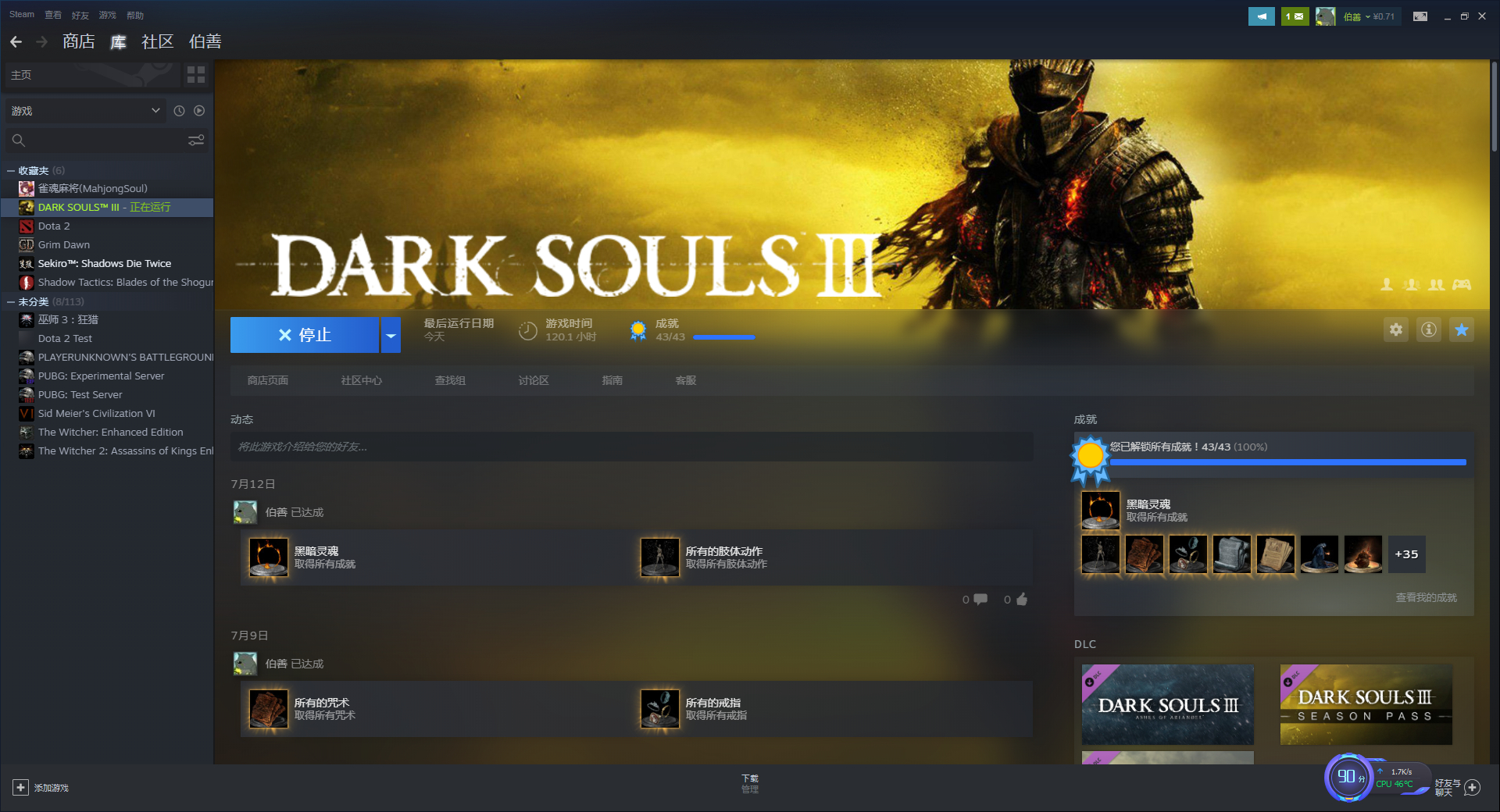Go back with the back arrow
This screenshot has height=812, width=1500.
[16, 41]
